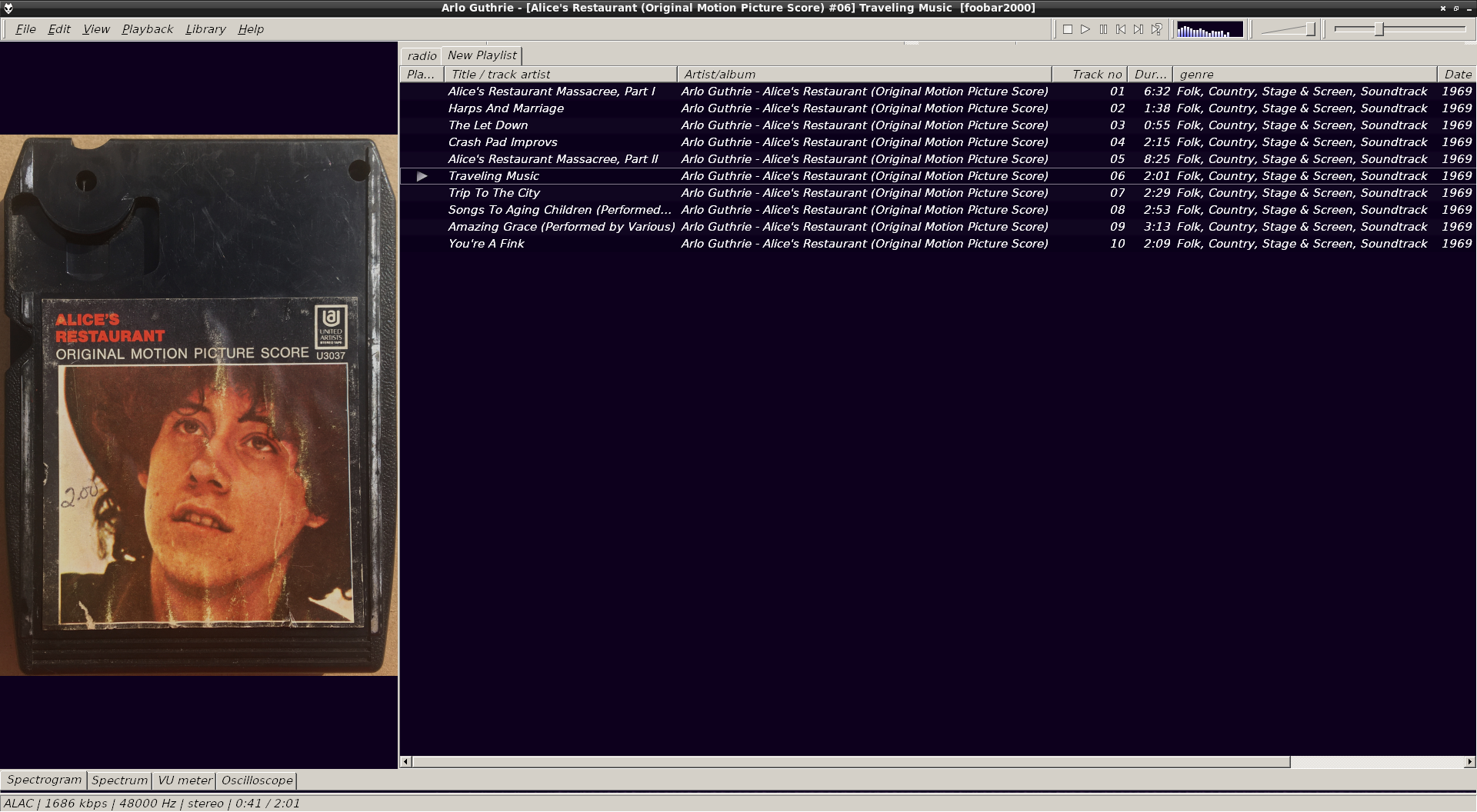Screen dimensions: 1477x812
Task: Select the Crash Pad Improvs track
Action: click(x=503, y=142)
